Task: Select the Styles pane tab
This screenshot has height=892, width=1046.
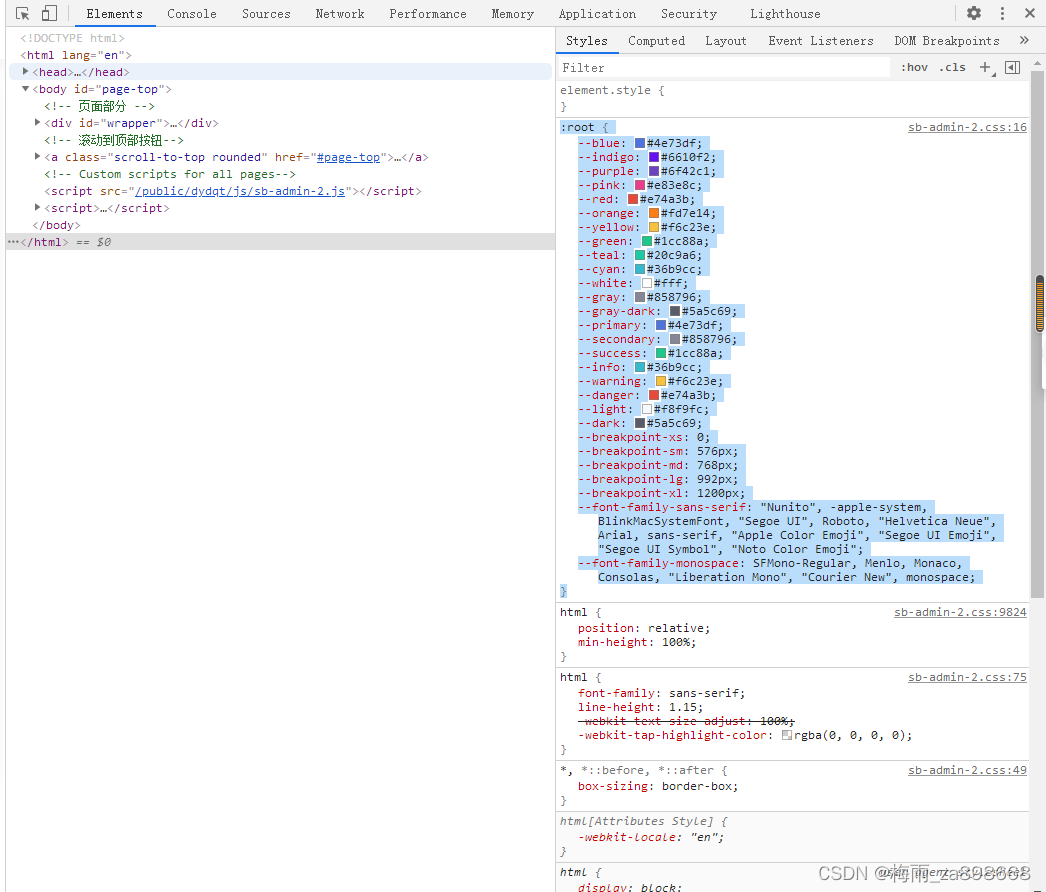Action: (x=586, y=41)
